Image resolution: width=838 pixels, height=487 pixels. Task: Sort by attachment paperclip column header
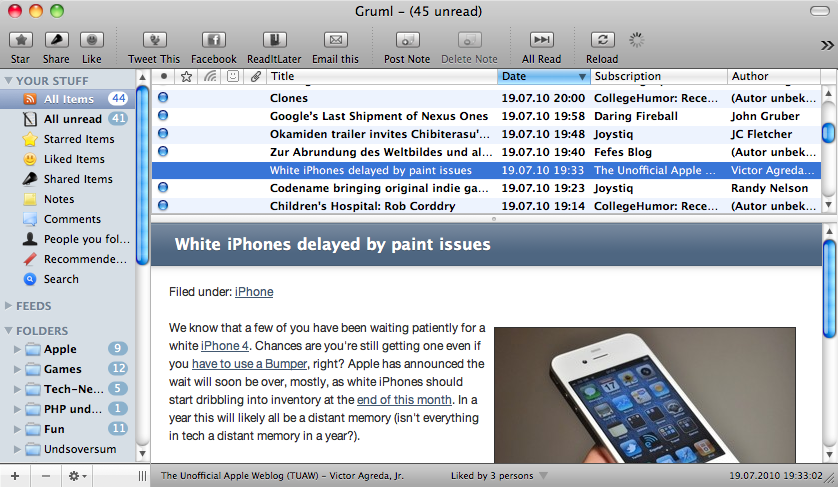point(256,76)
